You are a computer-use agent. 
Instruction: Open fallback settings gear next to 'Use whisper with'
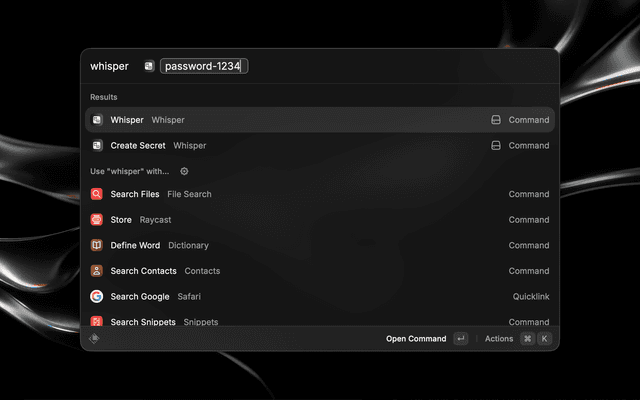(184, 171)
